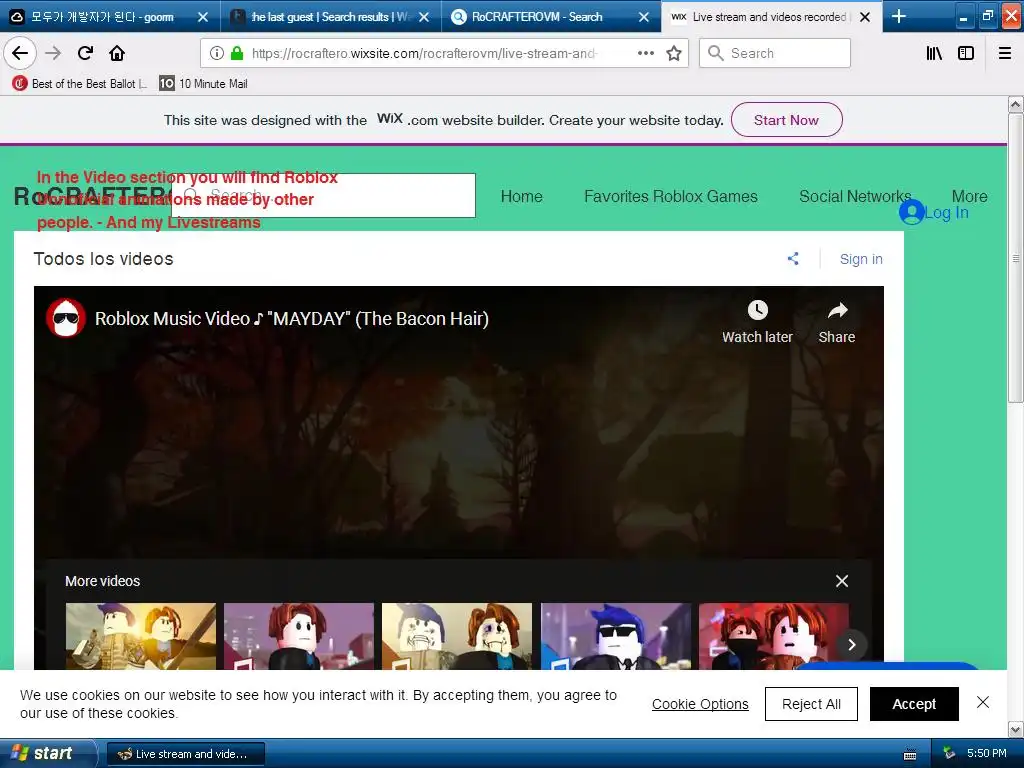Open the '10 Minute Mail' bookmark
The image size is (1024, 768).
[203, 84]
